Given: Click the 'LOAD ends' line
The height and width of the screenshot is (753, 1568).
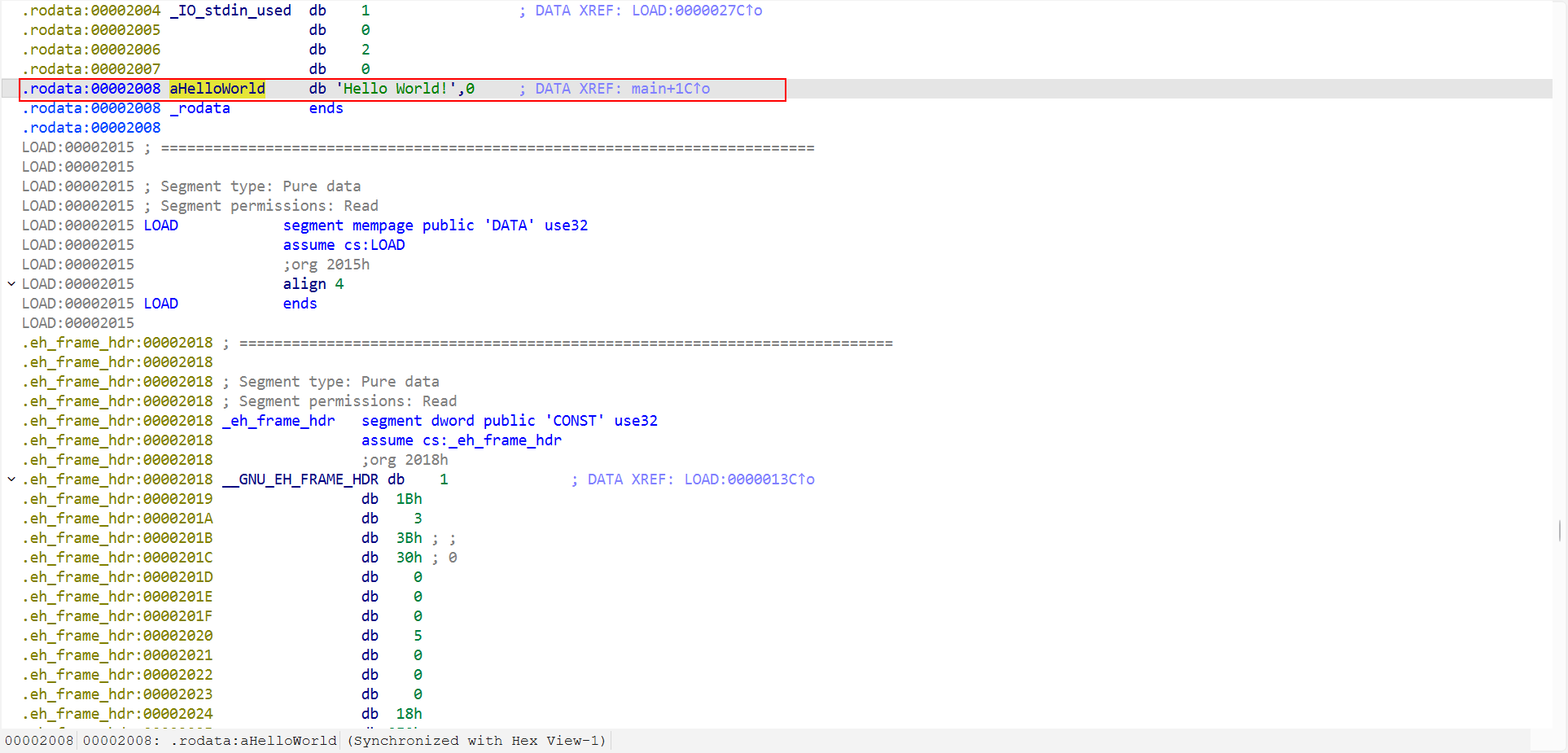Looking at the screenshot, I should [230, 304].
